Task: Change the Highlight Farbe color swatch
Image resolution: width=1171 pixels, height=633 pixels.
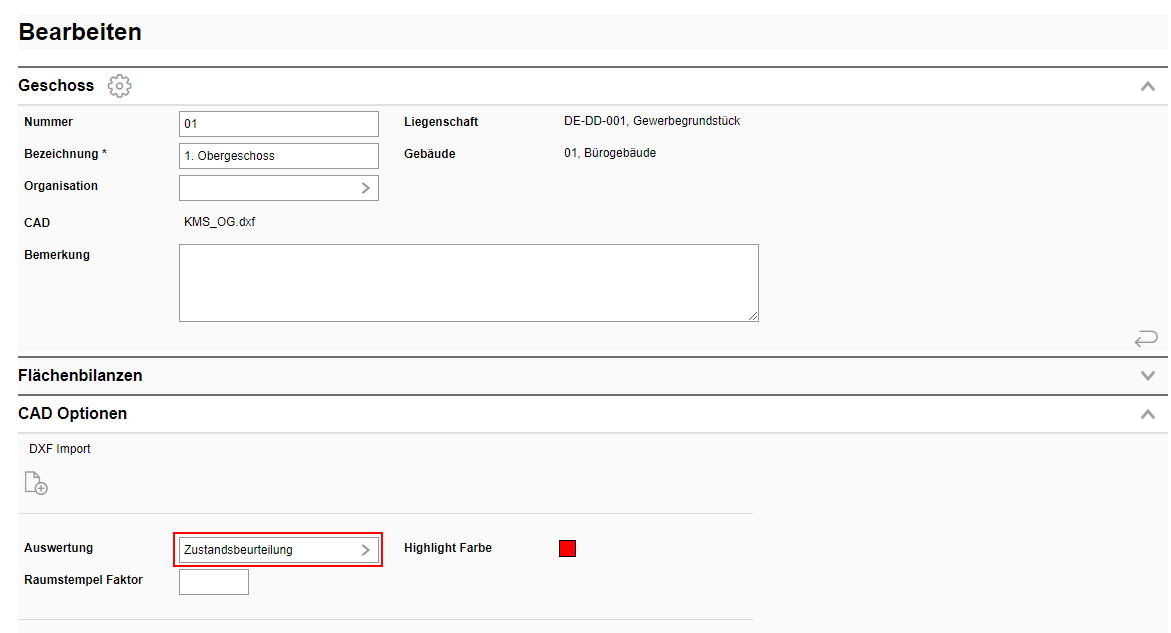Action: 567,548
